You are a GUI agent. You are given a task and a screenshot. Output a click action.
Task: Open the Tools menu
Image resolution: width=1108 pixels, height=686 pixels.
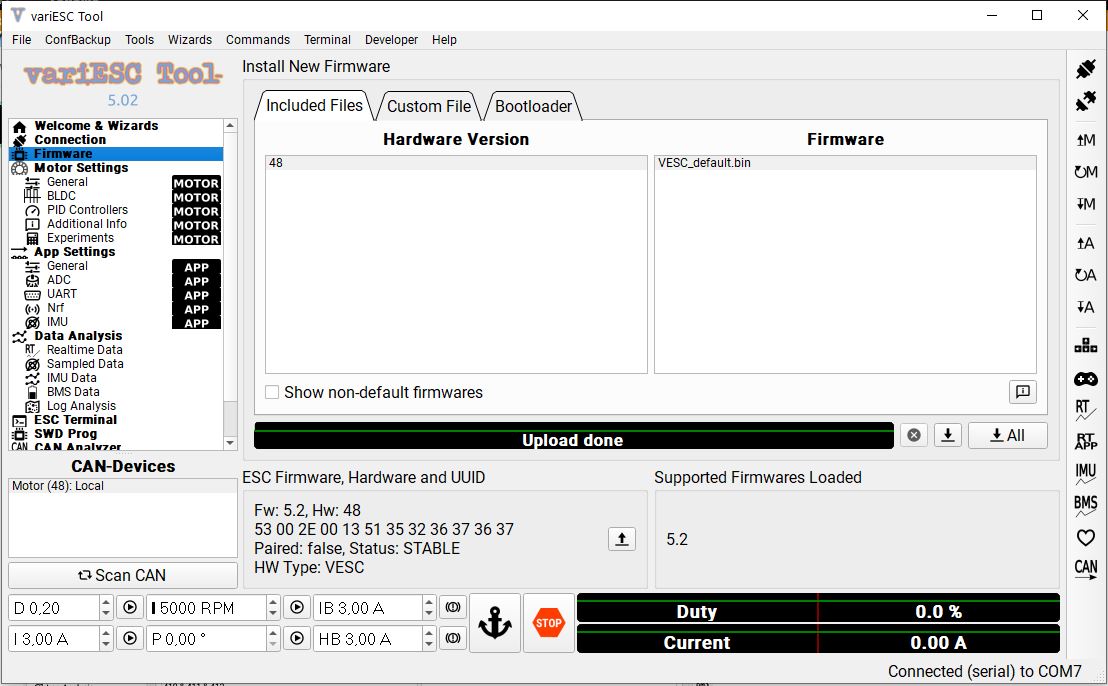click(139, 40)
